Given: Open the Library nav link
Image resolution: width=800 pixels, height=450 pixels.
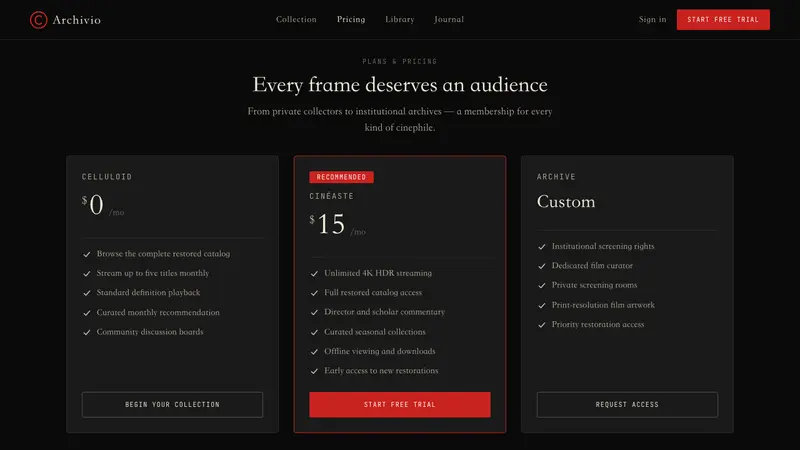Looking at the screenshot, I should coord(399,19).
